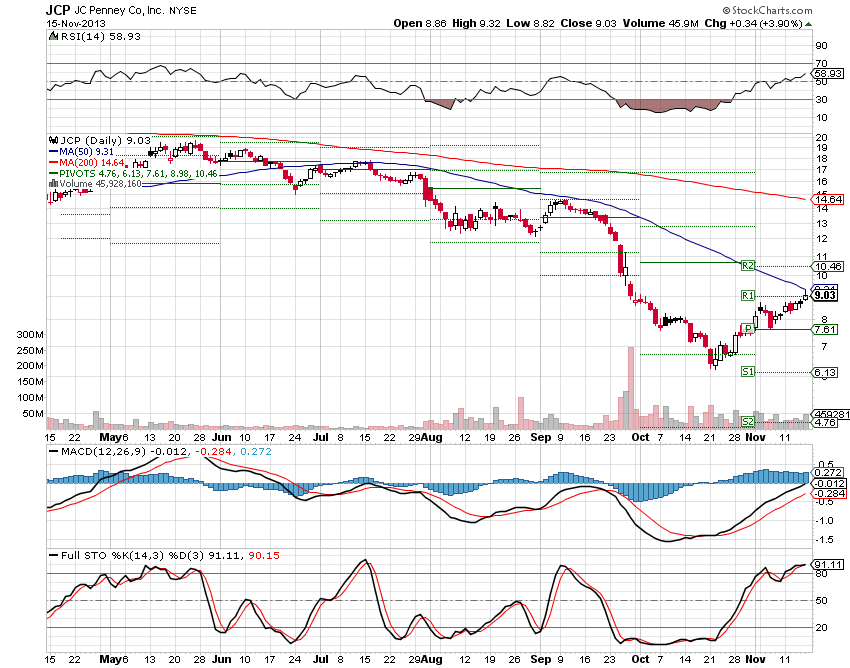Click the Close 9.03 value in the header
Screen dimensions: 850x668
(589, 23)
